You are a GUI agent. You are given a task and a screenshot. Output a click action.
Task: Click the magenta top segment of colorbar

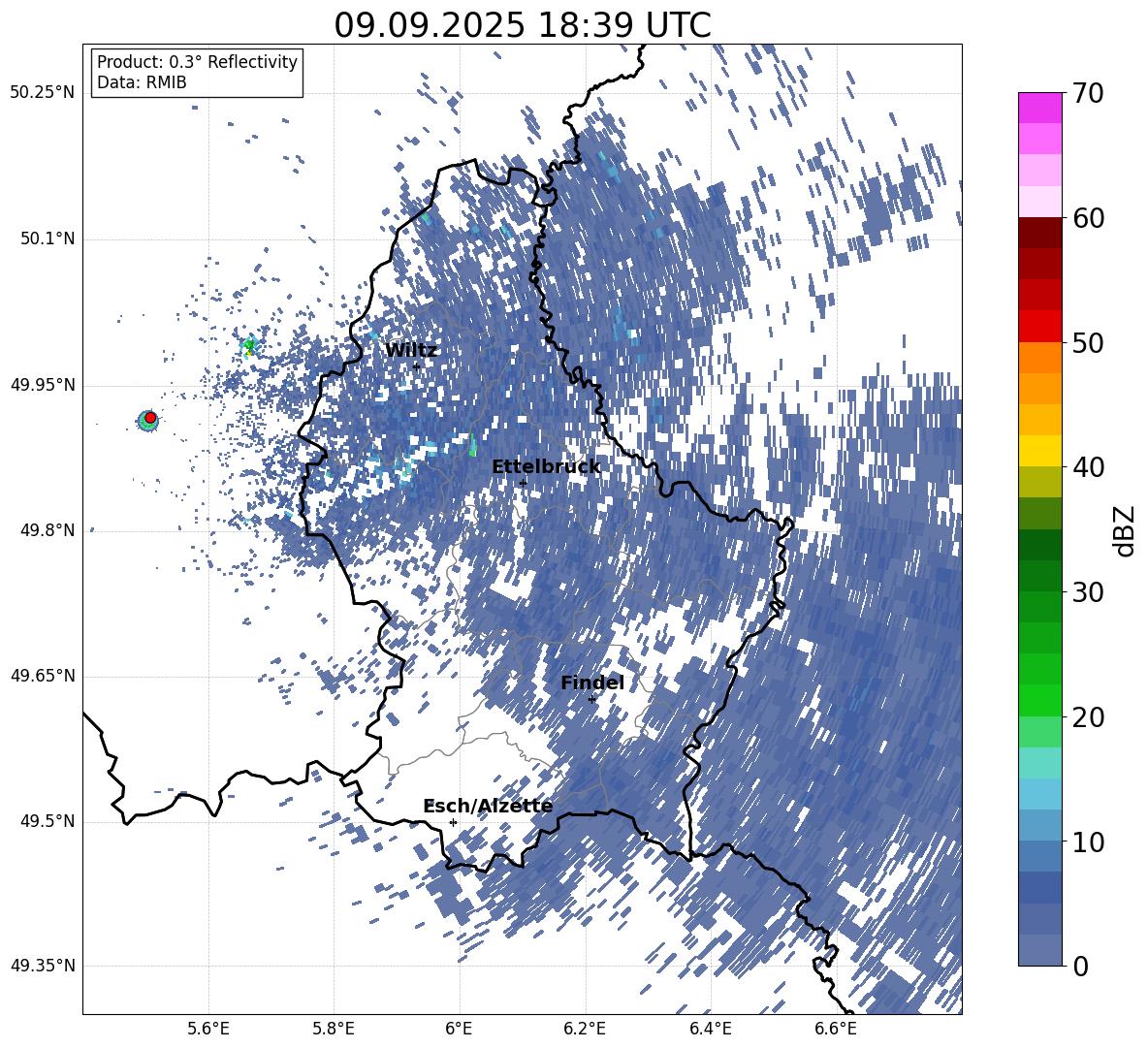point(1040,108)
